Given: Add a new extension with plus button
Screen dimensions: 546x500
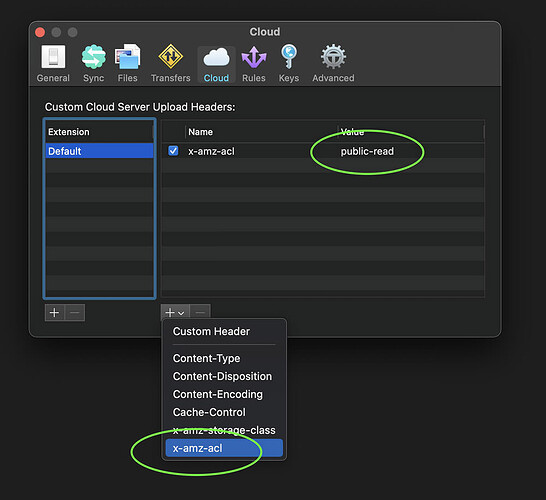Looking at the screenshot, I should click(x=54, y=312).
